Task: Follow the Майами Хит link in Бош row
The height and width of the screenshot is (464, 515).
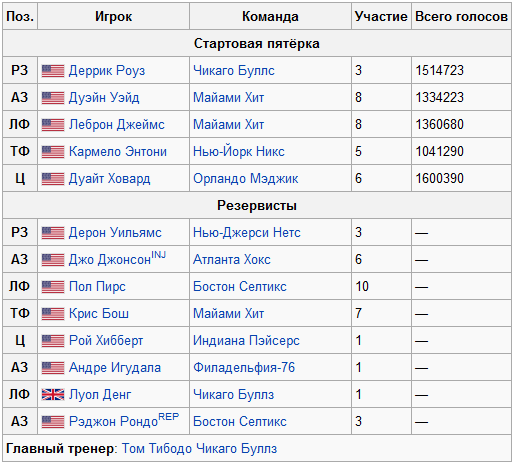Action: 228,314
